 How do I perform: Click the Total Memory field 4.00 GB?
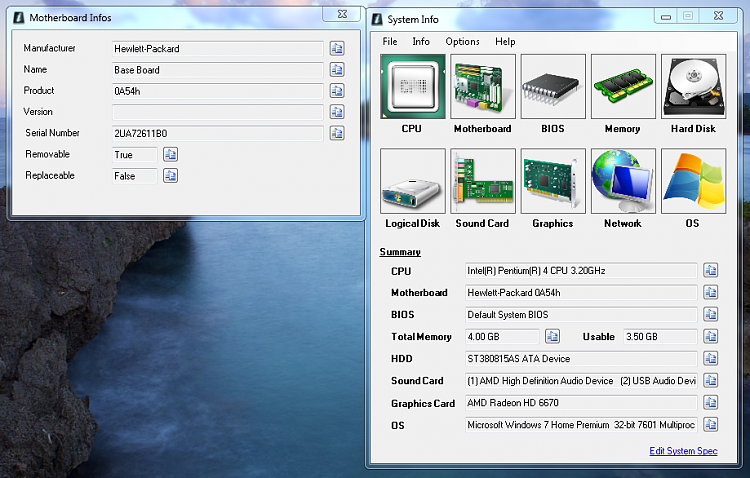502,336
